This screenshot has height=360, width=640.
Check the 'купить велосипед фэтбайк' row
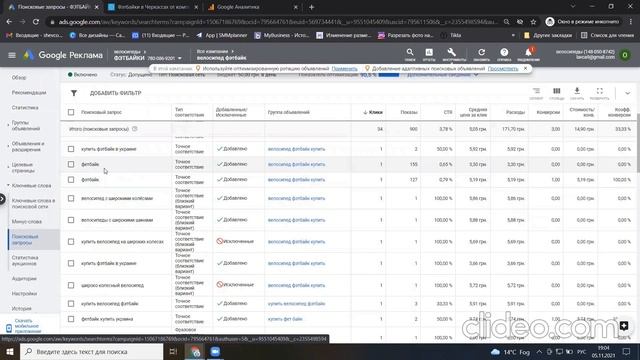pos(71,304)
